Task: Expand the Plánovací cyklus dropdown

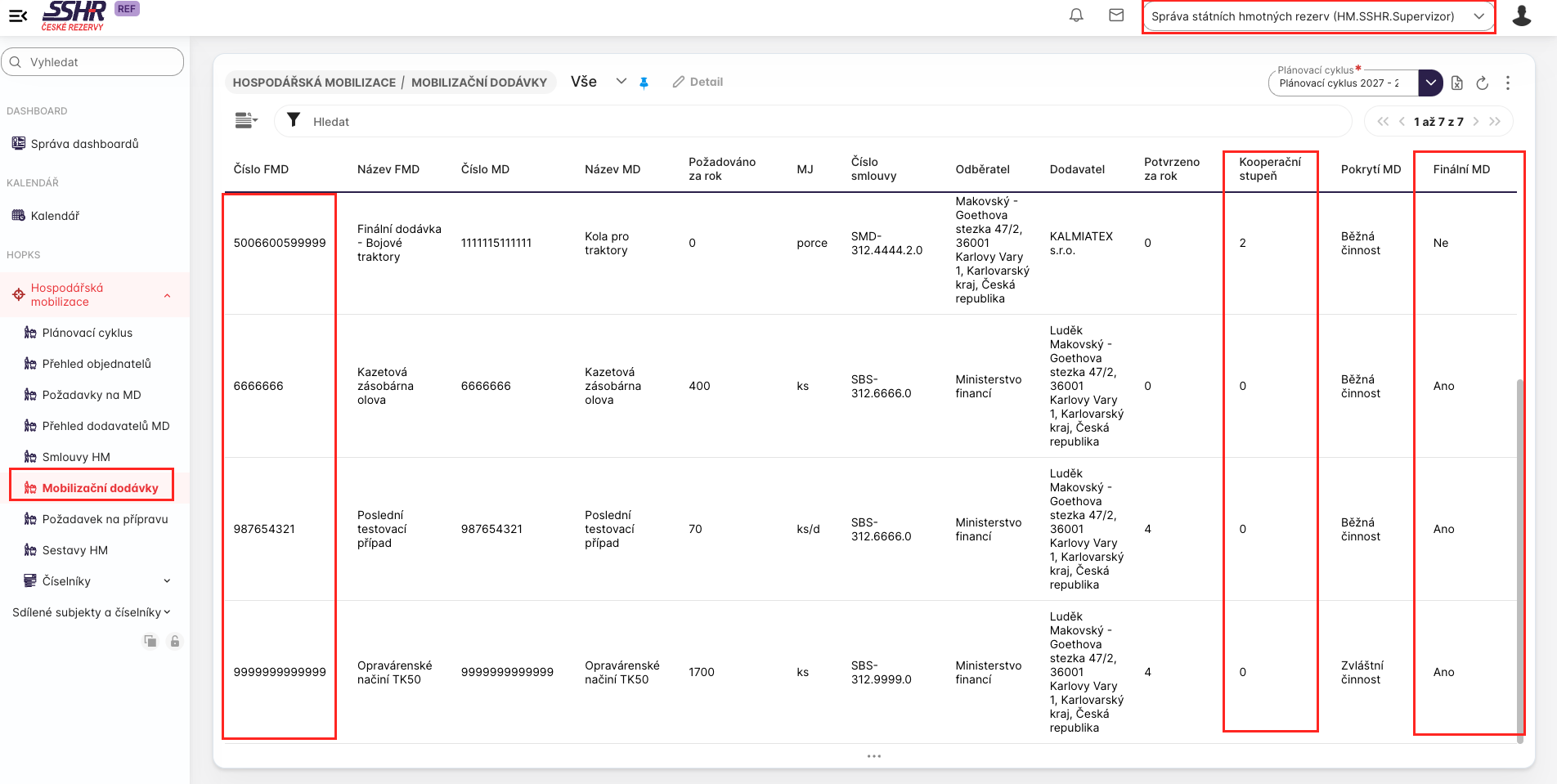Action: click(x=1430, y=83)
